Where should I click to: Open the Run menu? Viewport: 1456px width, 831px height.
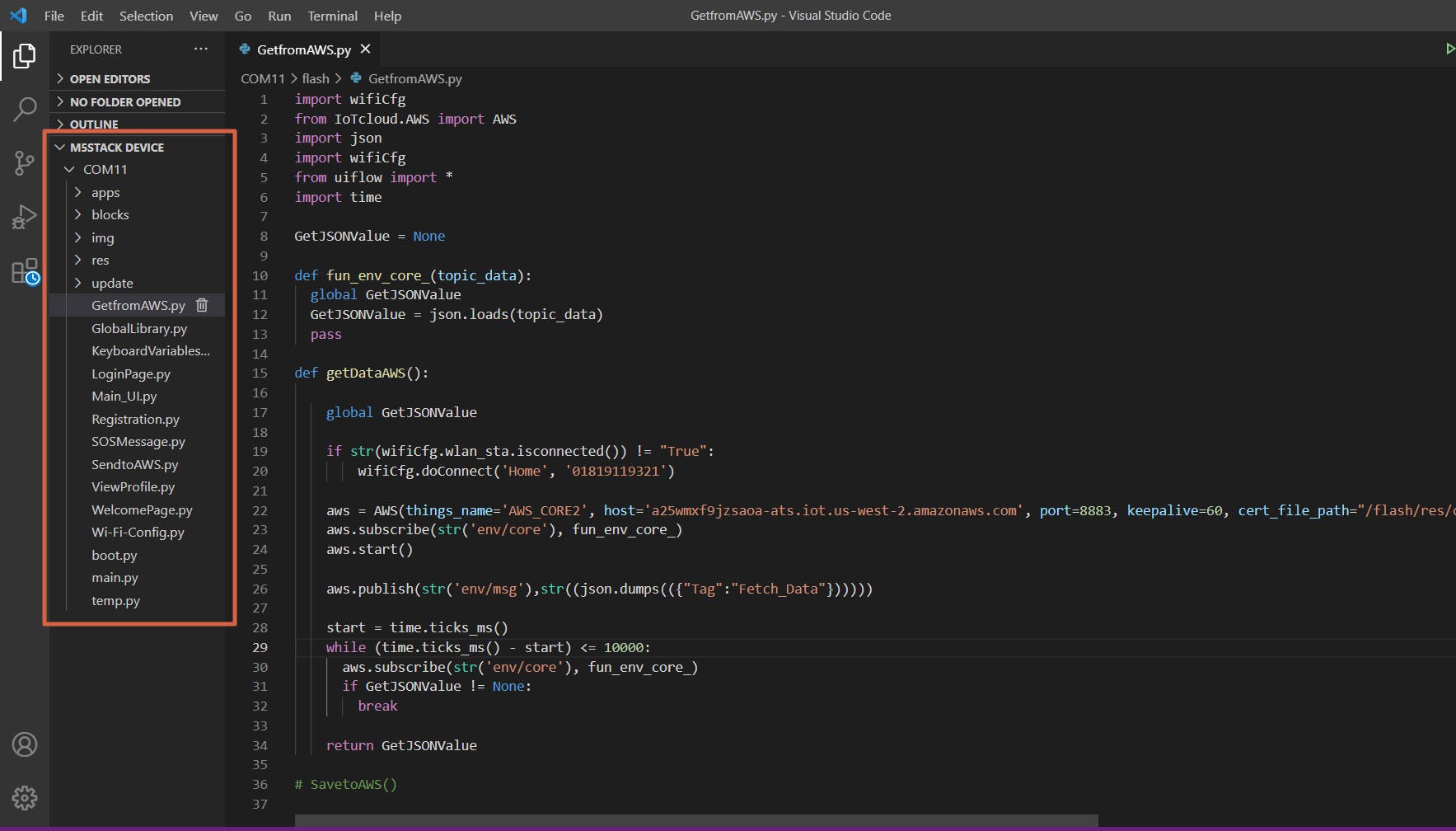(x=279, y=16)
